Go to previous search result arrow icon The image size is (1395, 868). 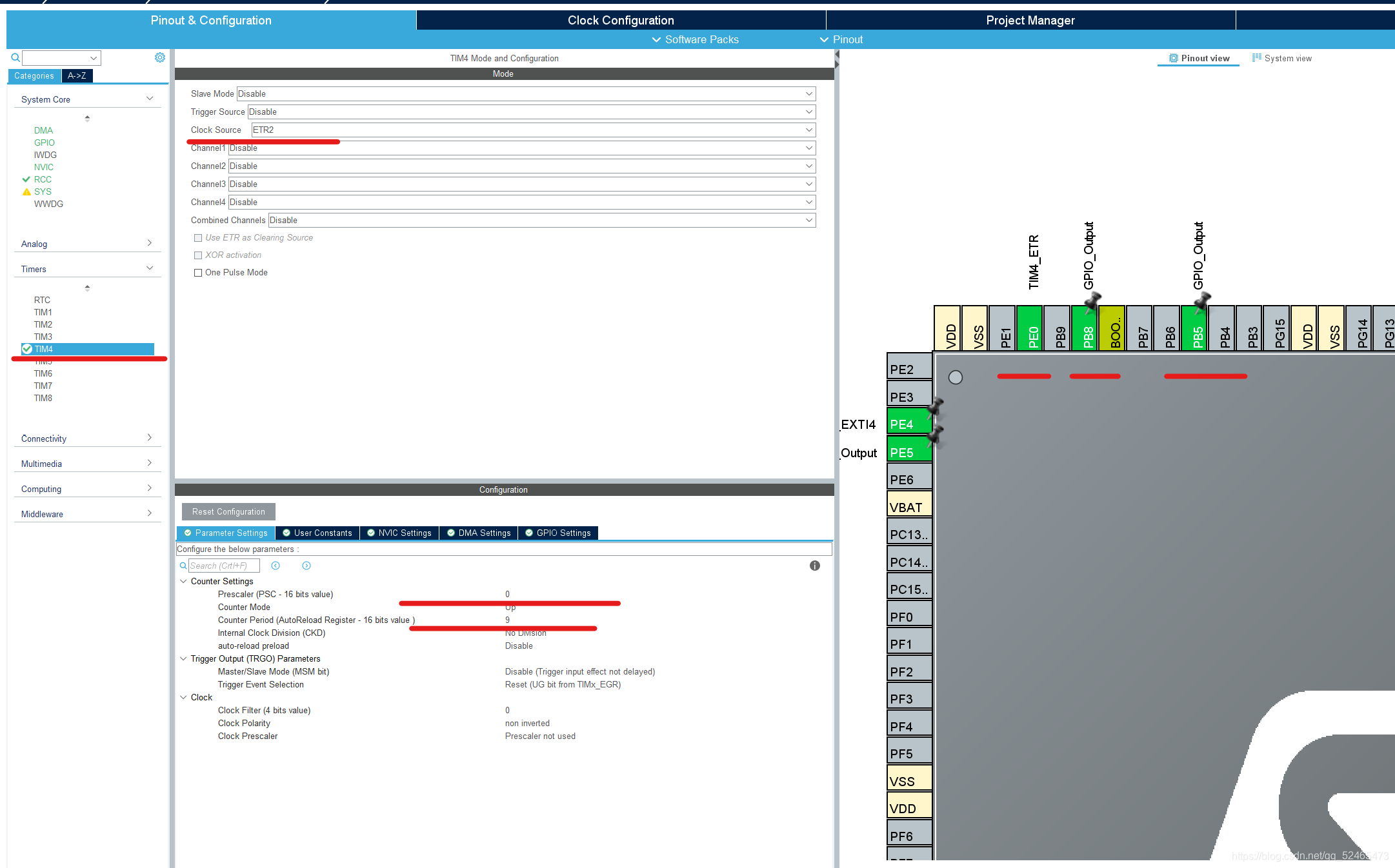pyautogui.click(x=276, y=566)
